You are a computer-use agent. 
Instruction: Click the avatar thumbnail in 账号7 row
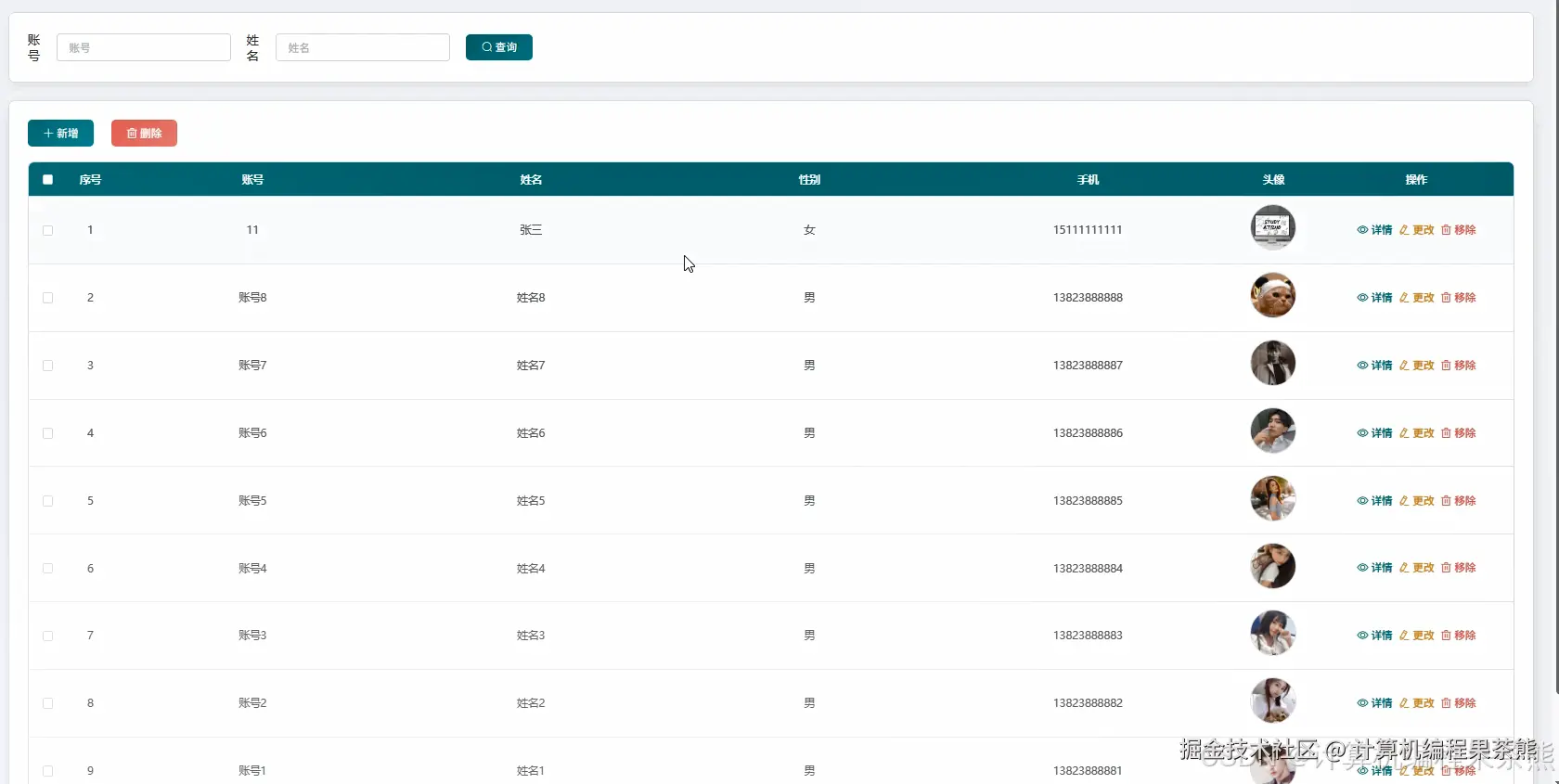coord(1273,363)
